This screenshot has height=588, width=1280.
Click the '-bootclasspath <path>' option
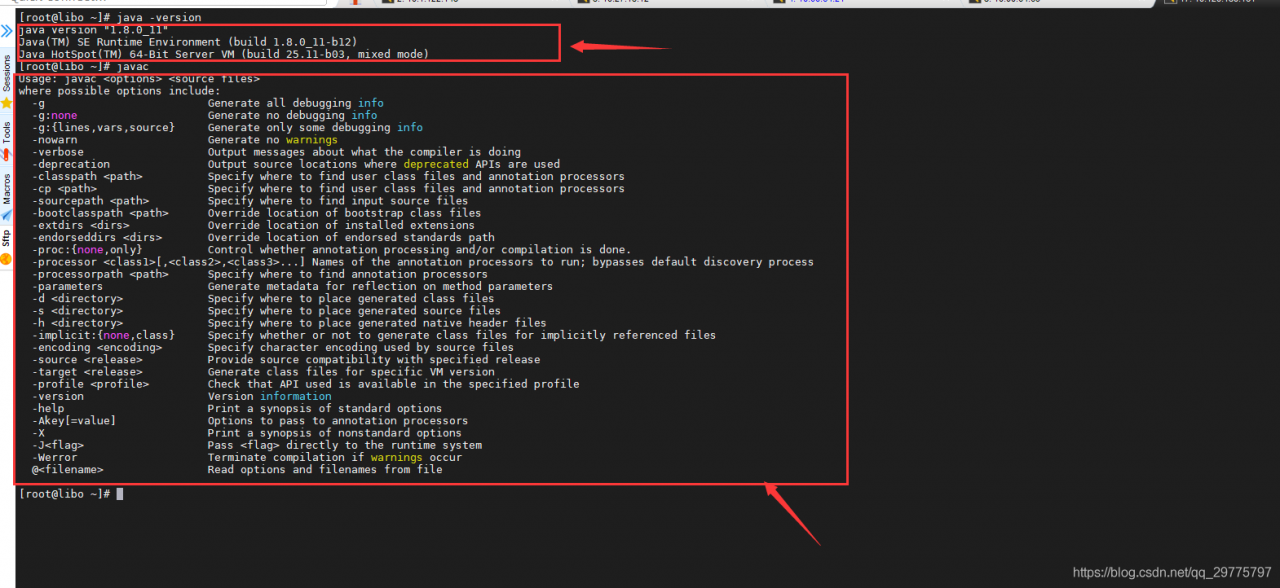tap(100, 213)
